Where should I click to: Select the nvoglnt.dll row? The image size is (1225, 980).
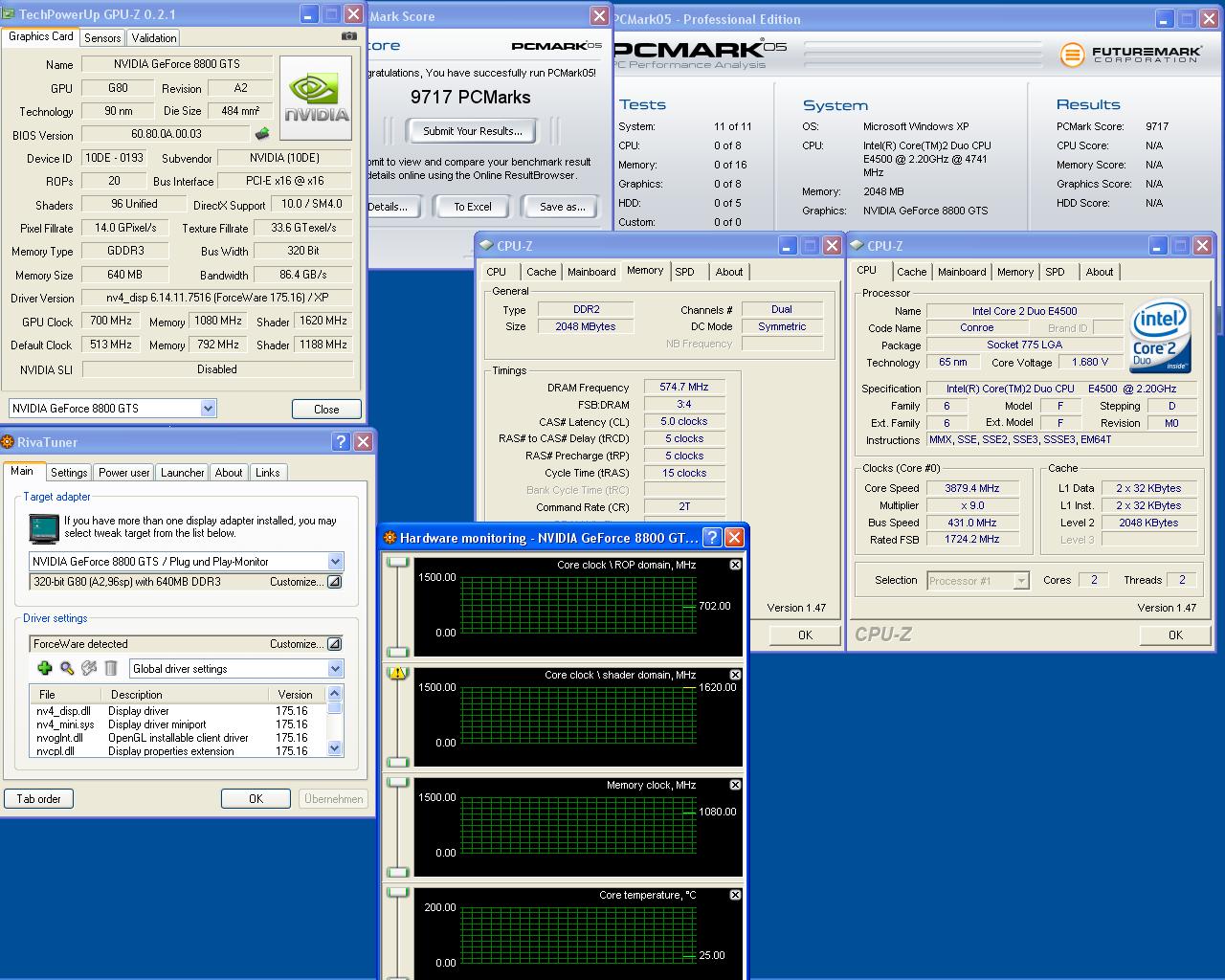pyautogui.click(x=178, y=738)
